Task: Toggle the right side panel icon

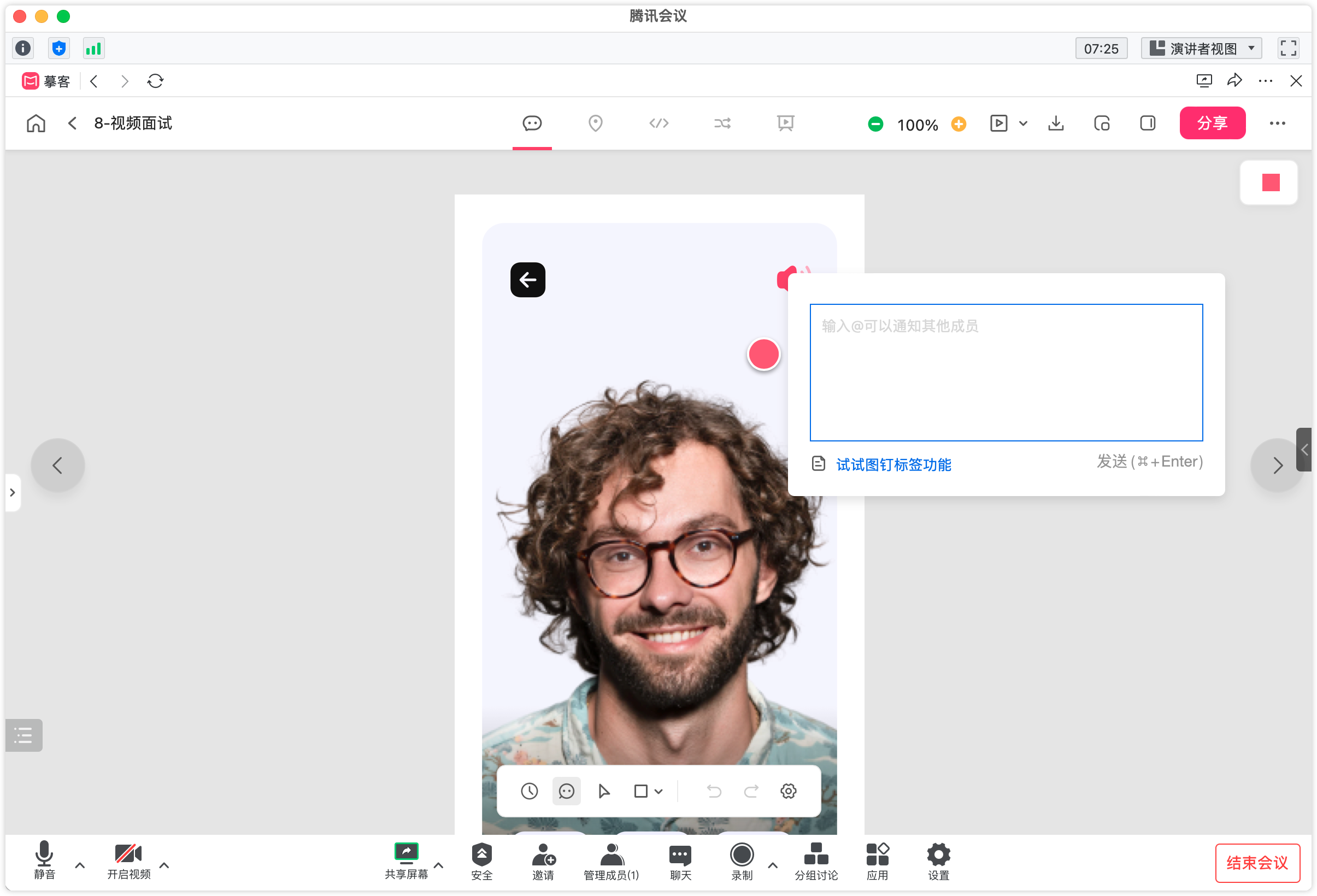Action: tap(1148, 123)
